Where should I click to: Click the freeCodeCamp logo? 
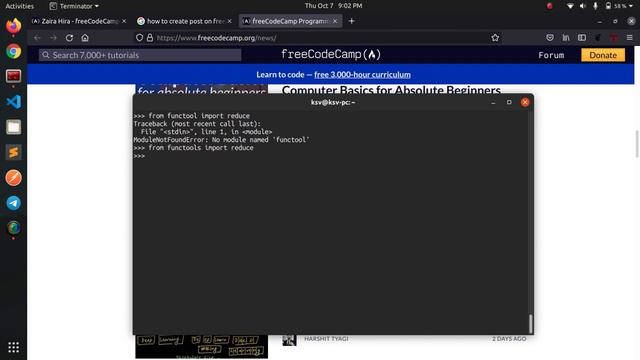[x=331, y=54]
